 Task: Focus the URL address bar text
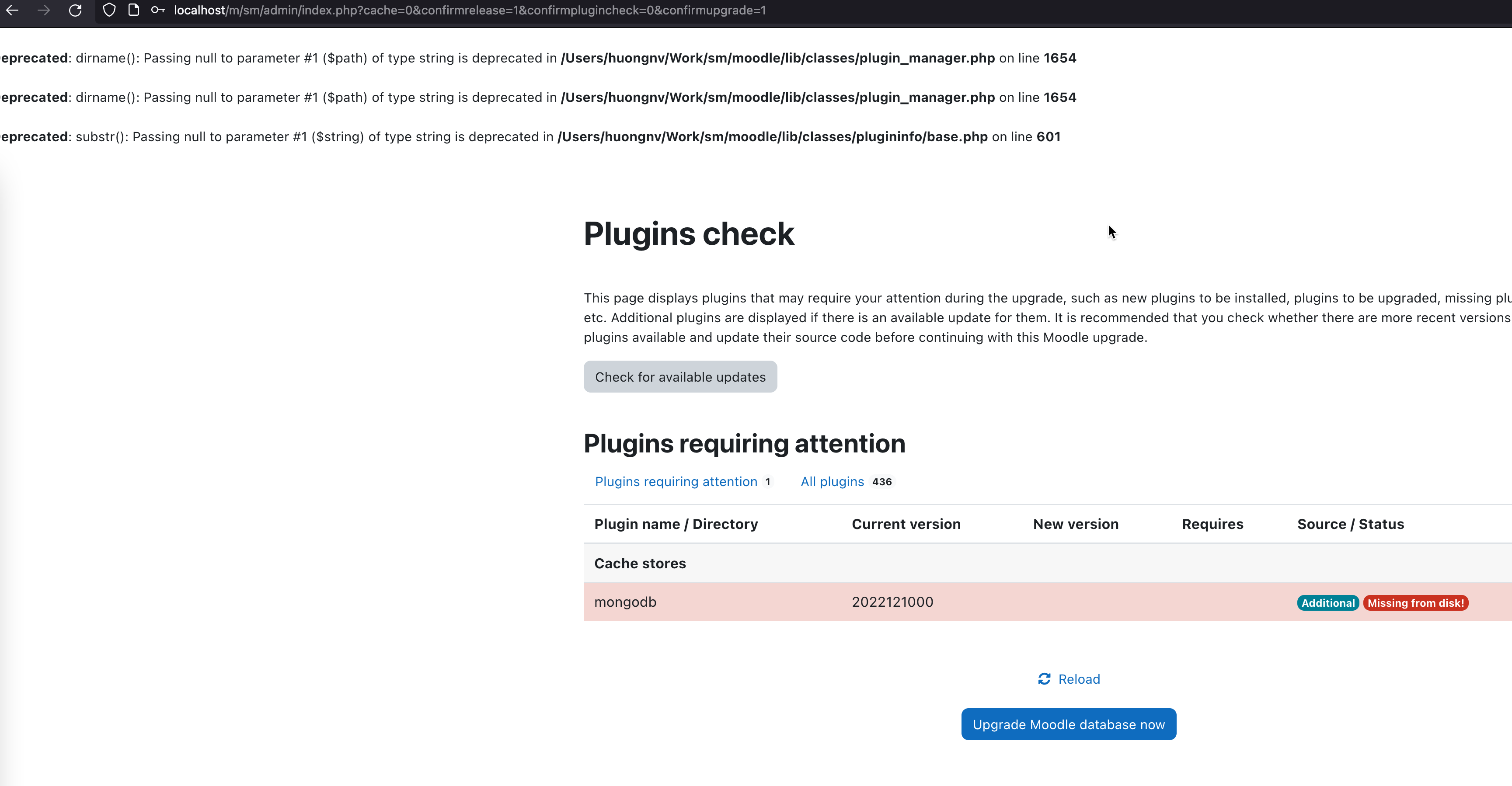pos(470,10)
